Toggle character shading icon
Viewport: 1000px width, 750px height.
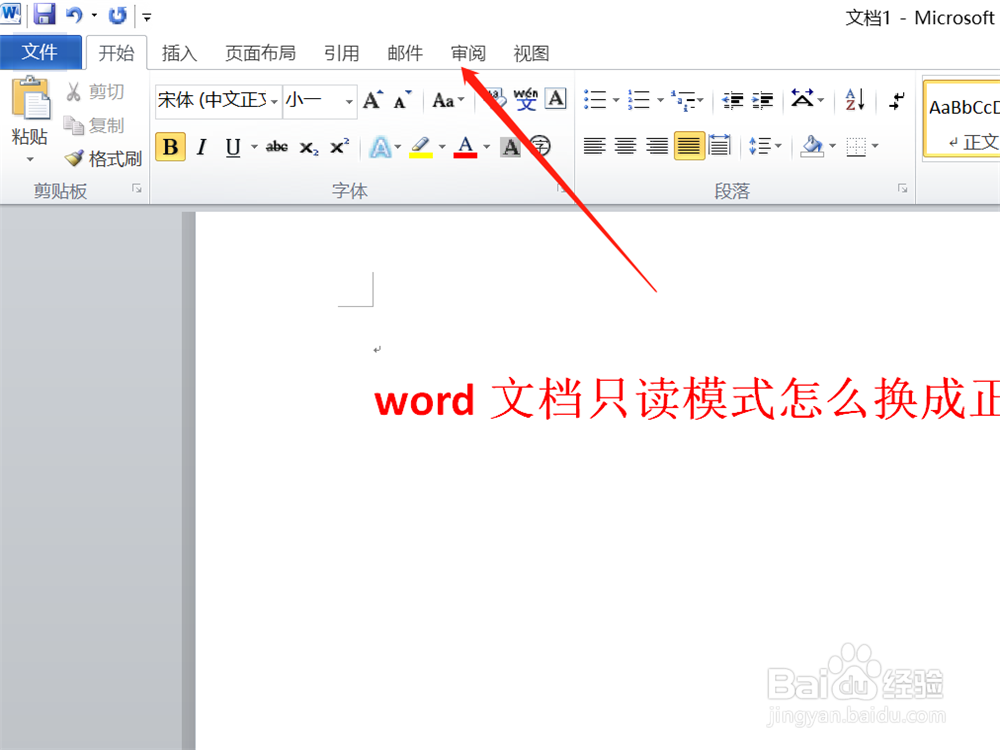click(x=511, y=147)
